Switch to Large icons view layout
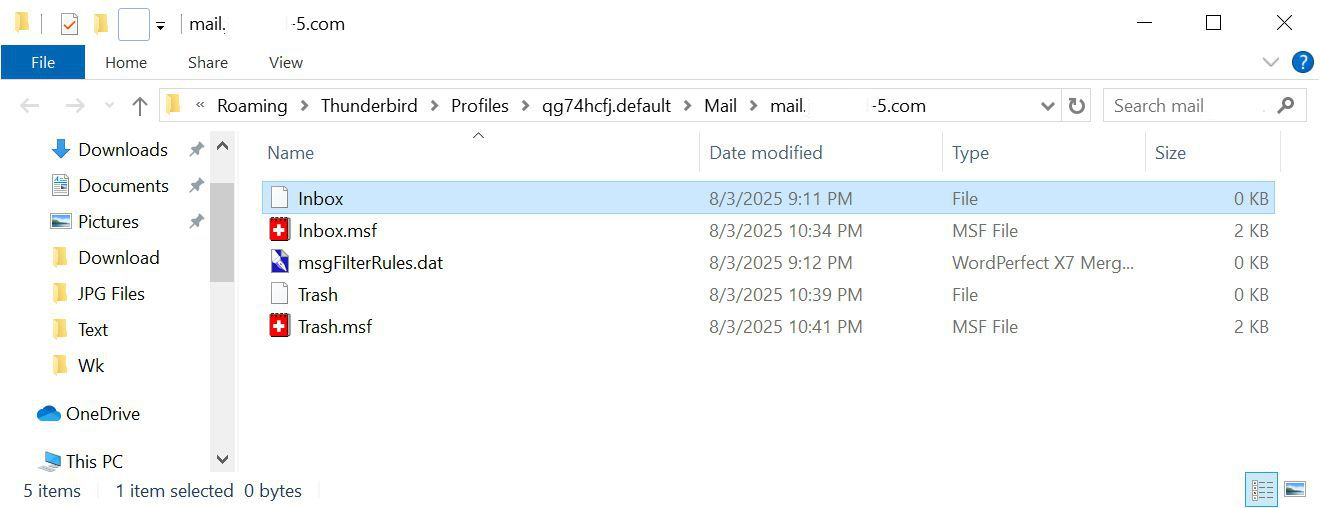This screenshot has height=508, width=1320. (1295, 490)
